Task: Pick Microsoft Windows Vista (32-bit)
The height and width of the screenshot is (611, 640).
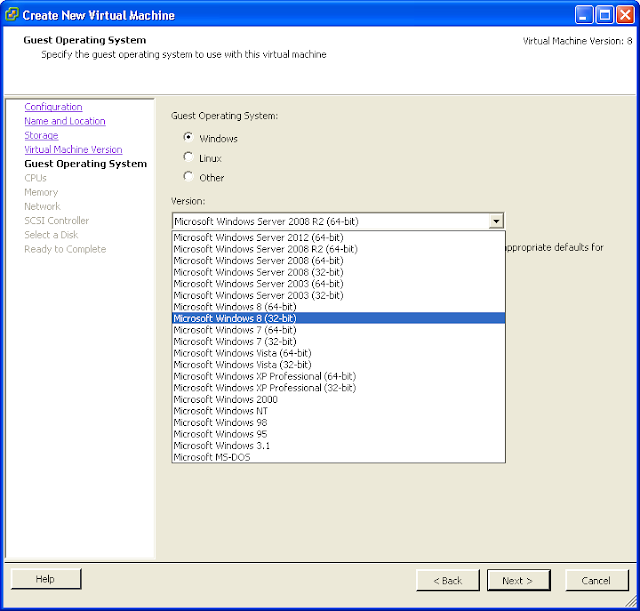Action: pyautogui.click(x=338, y=364)
